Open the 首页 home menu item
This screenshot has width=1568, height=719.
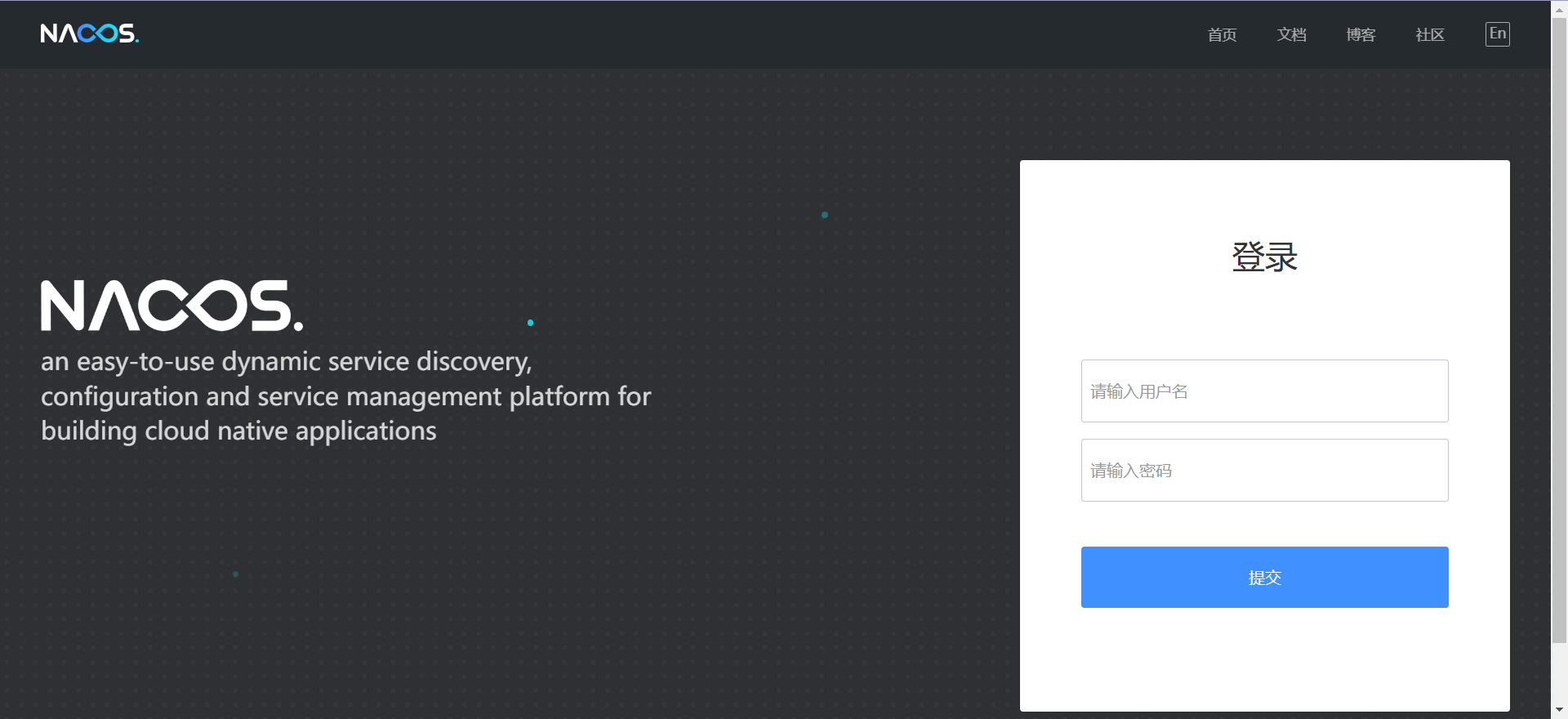point(1222,34)
